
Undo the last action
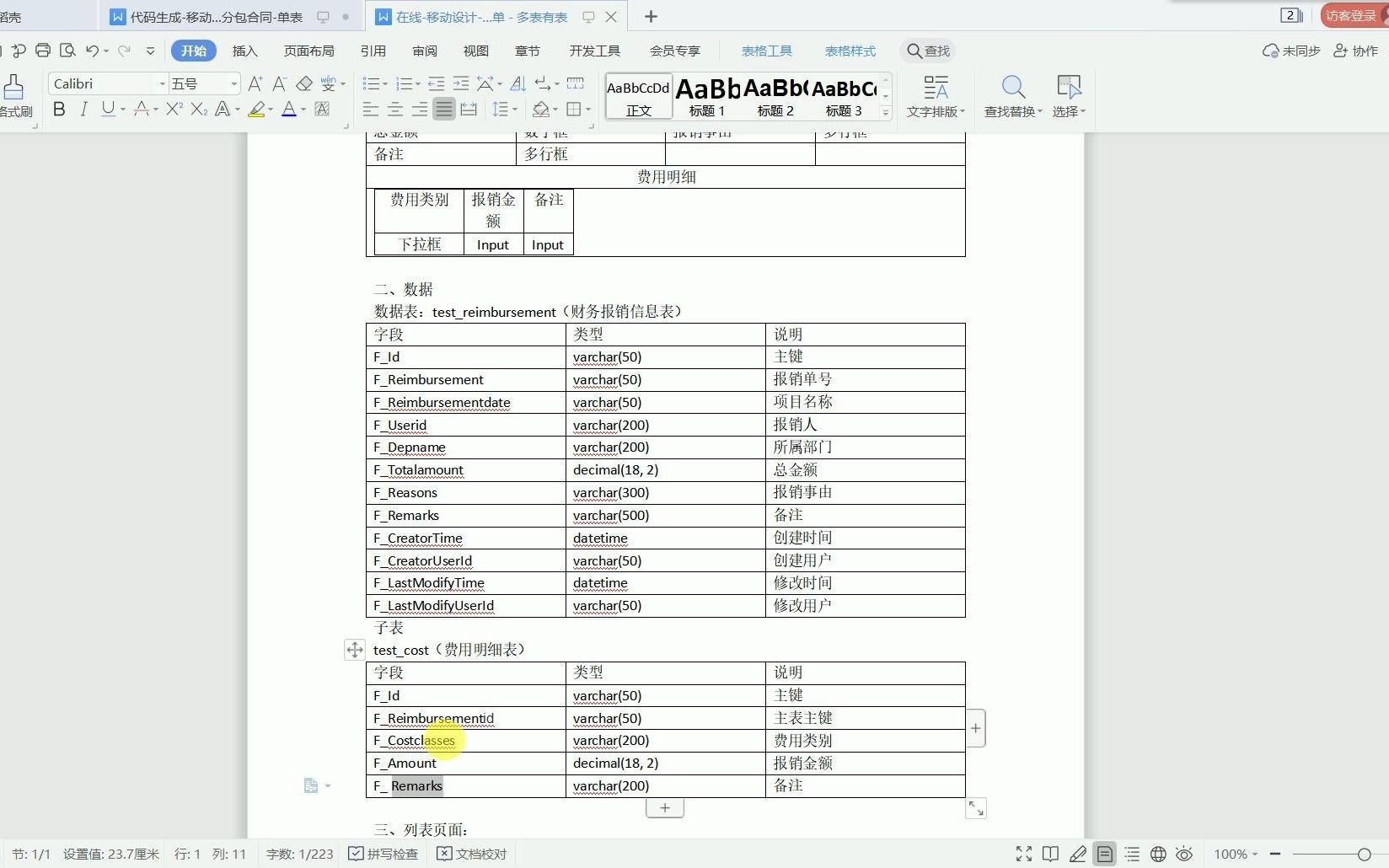92,51
